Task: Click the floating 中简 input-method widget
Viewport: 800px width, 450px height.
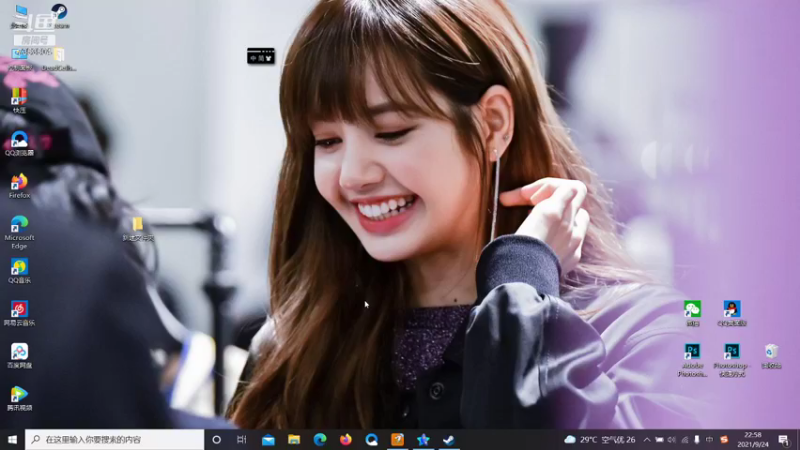Action: point(261,56)
